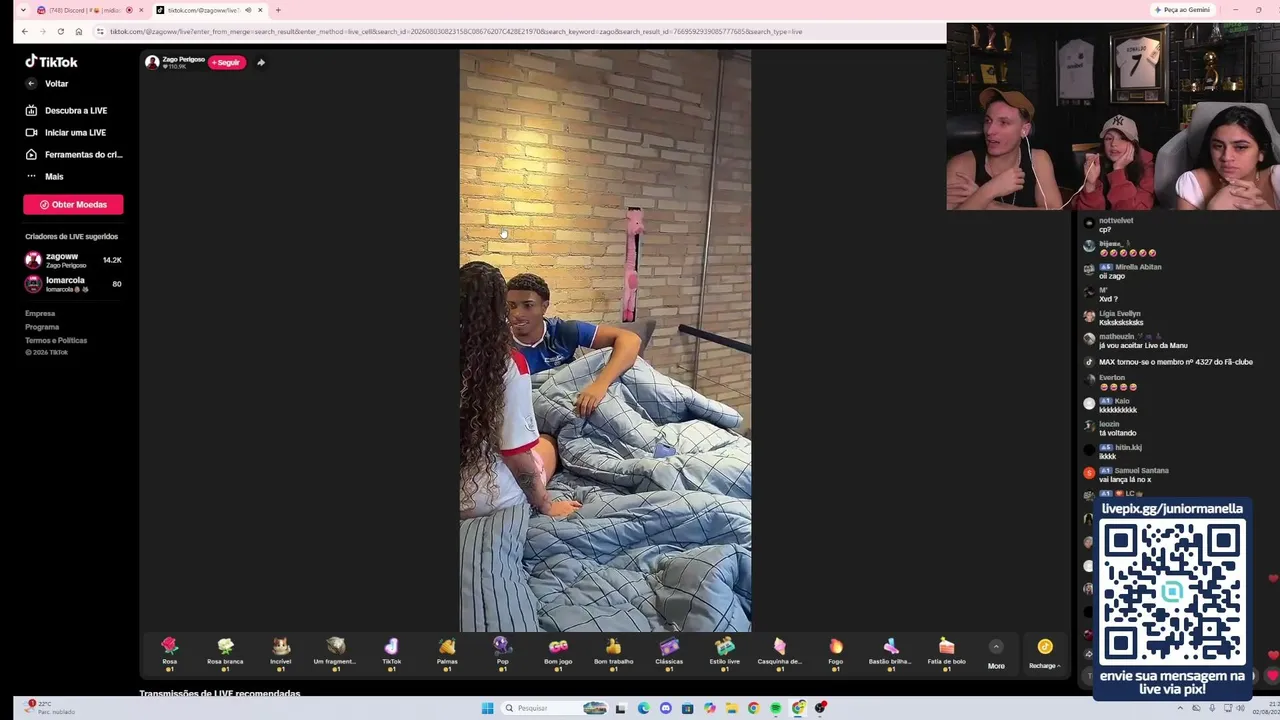Click Criadores de LIVE sugeridos heading
1280x720 pixels.
click(x=71, y=237)
